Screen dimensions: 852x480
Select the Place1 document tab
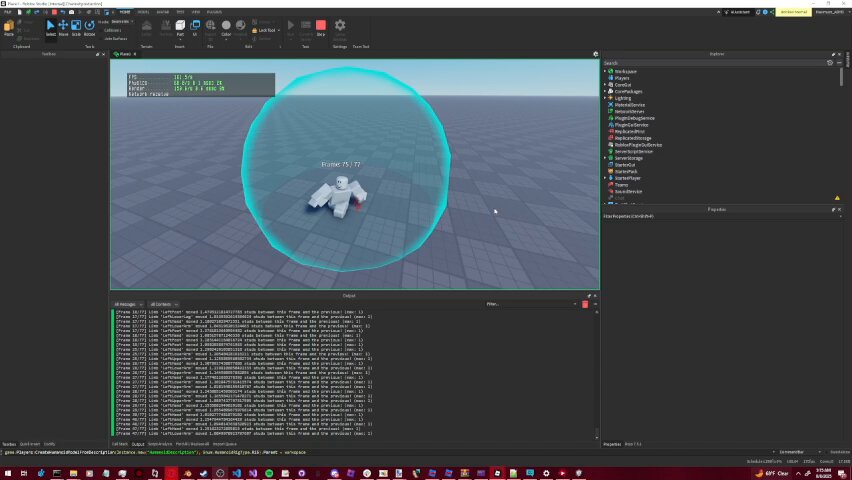(125, 54)
